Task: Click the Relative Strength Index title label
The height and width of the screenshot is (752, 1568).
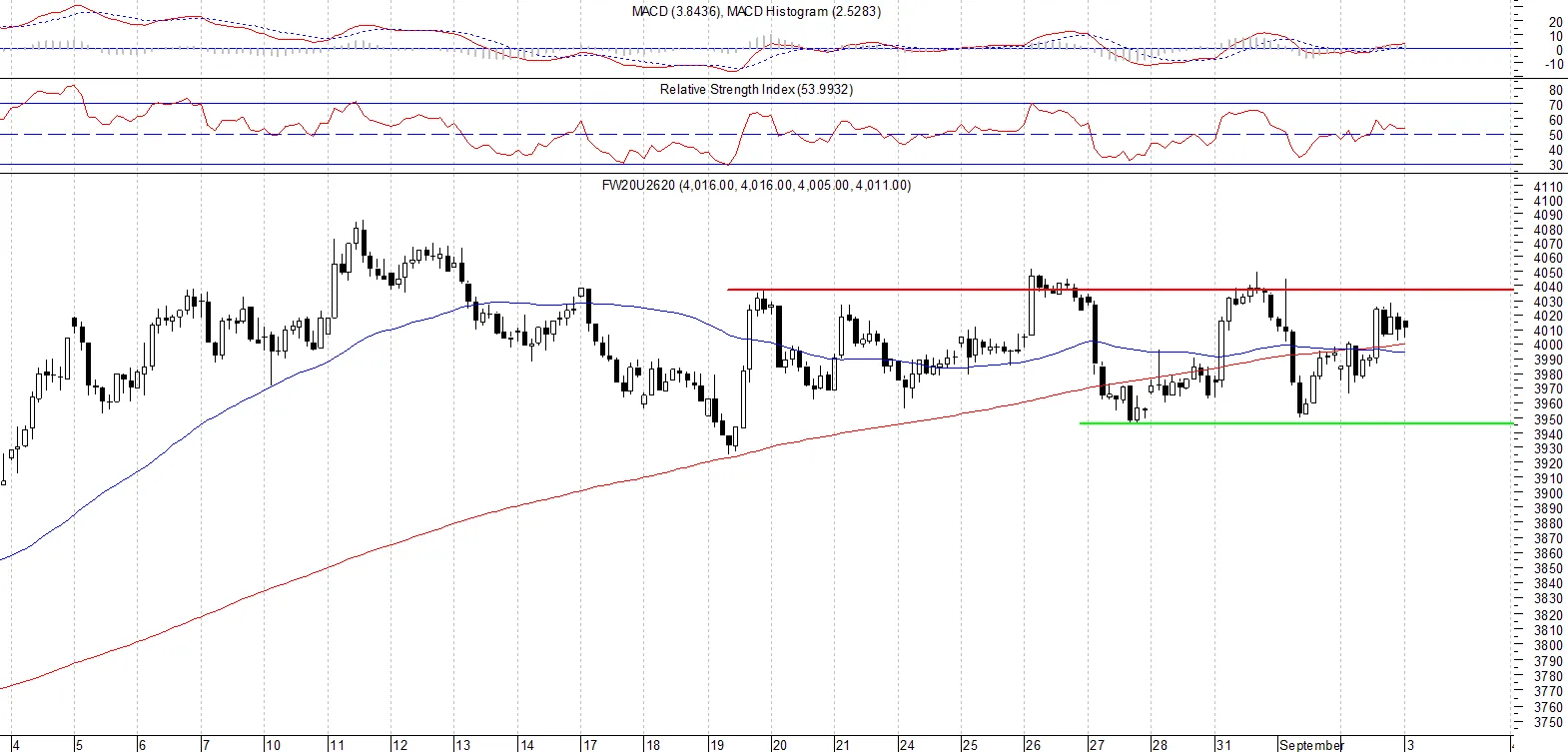Action: click(756, 89)
